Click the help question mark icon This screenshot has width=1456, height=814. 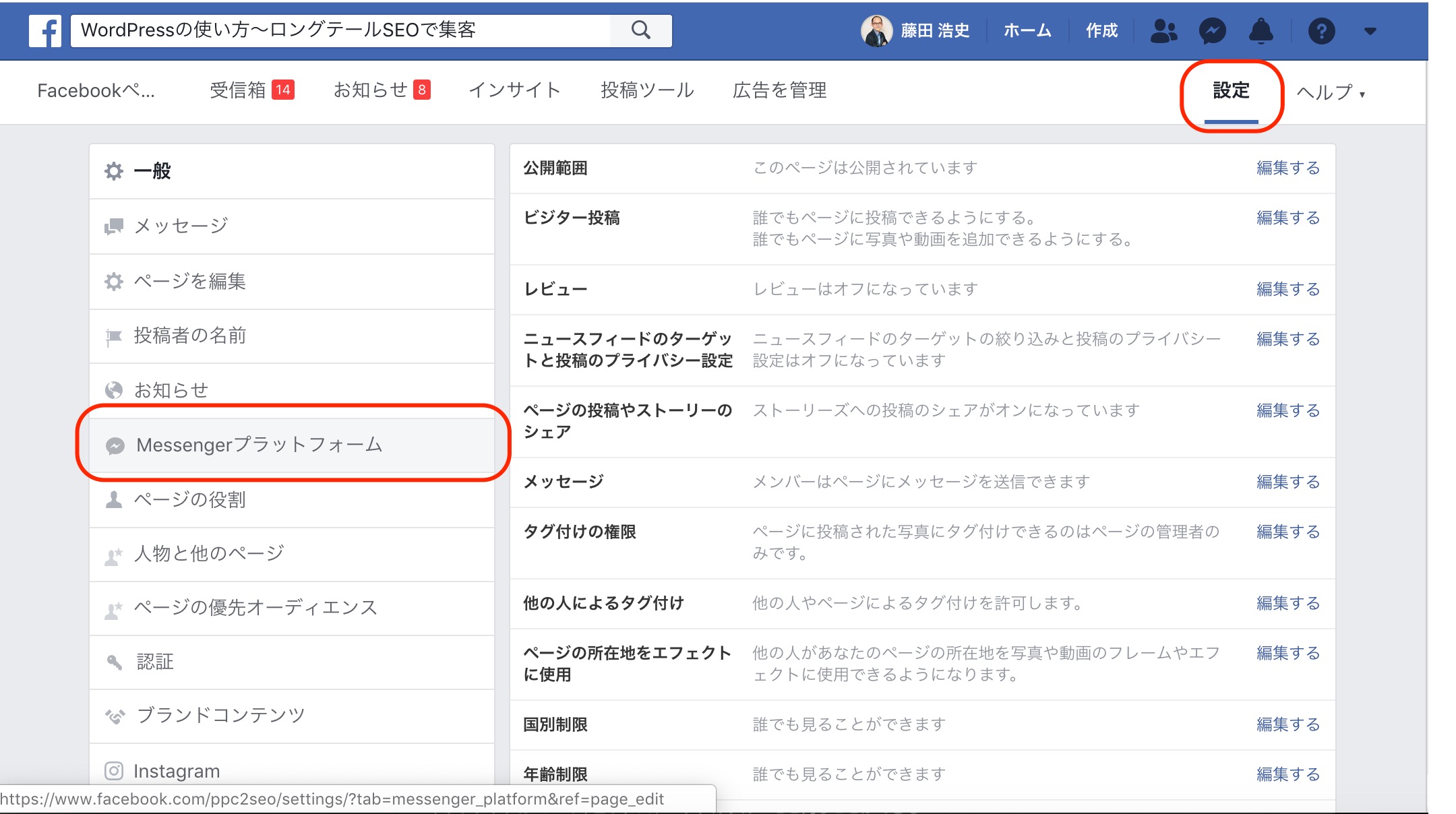tap(1322, 31)
